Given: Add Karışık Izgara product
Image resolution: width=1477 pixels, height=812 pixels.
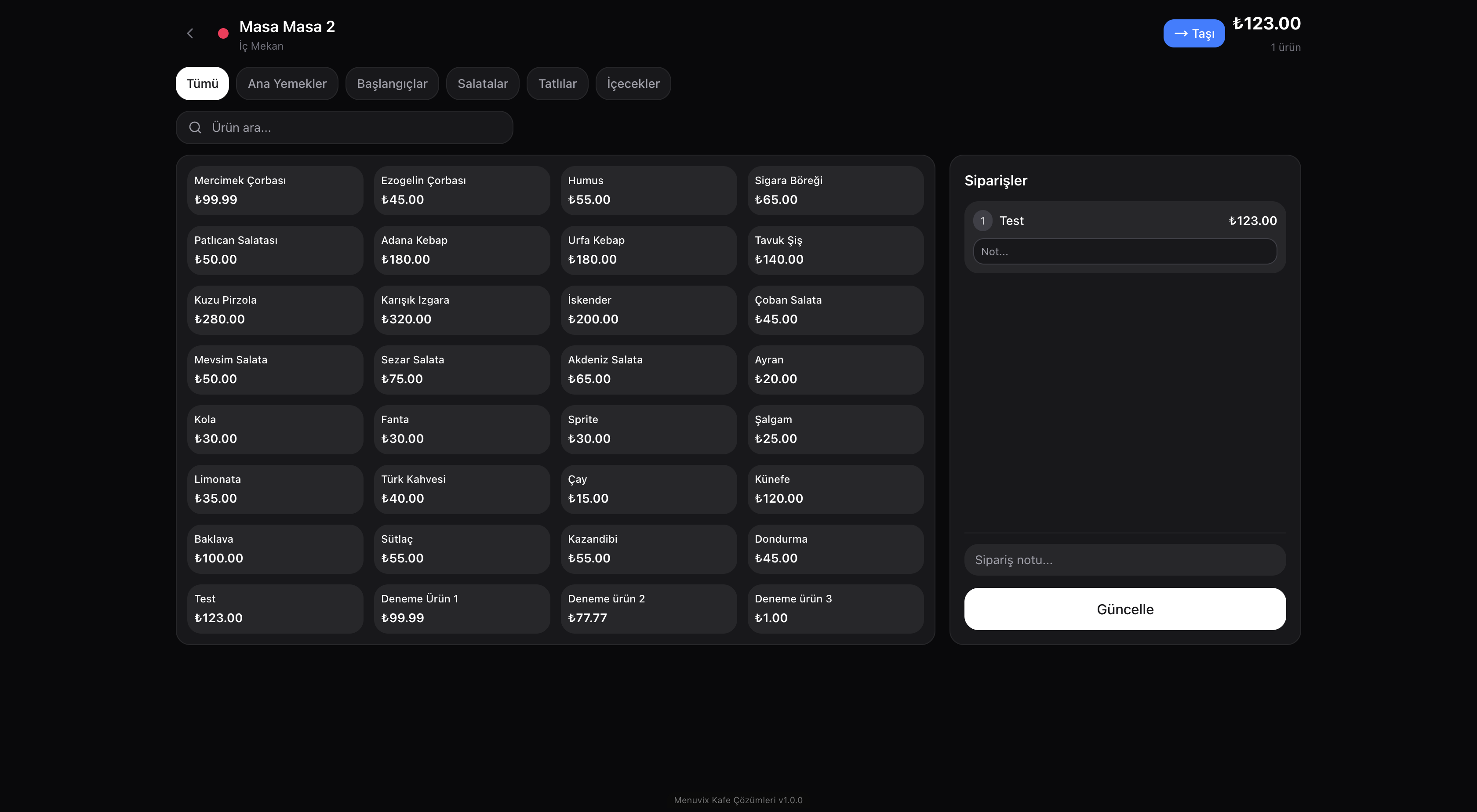Looking at the screenshot, I should [x=462, y=310].
